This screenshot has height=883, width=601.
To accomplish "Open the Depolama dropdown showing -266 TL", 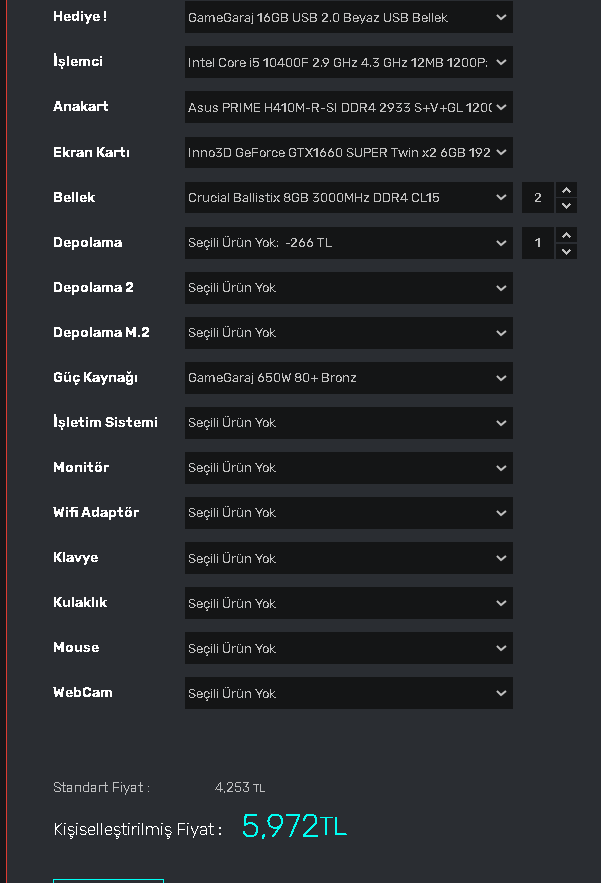I will [x=348, y=243].
